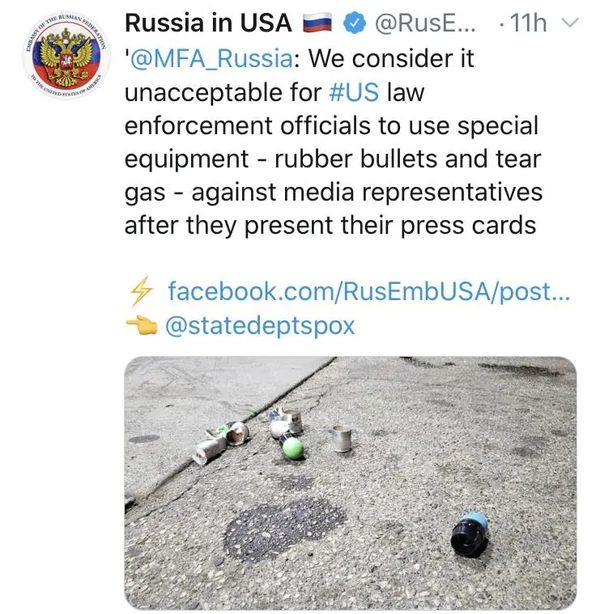Open tweet options chevron menu
The width and height of the screenshot is (600, 614).
point(571,23)
